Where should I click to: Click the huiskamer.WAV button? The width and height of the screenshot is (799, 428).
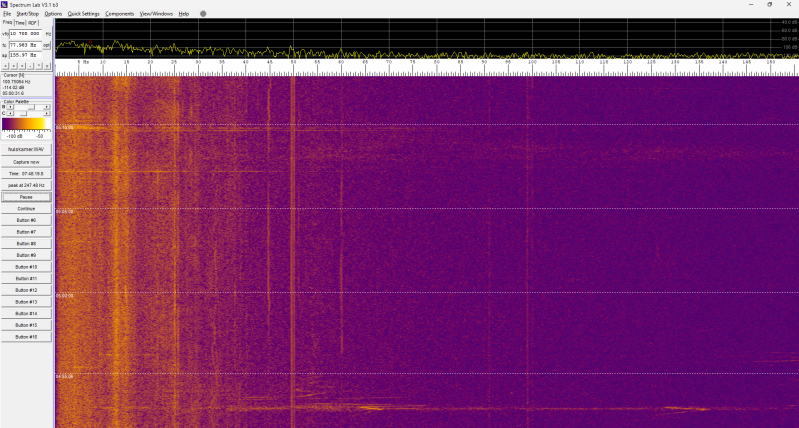[26, 150]
